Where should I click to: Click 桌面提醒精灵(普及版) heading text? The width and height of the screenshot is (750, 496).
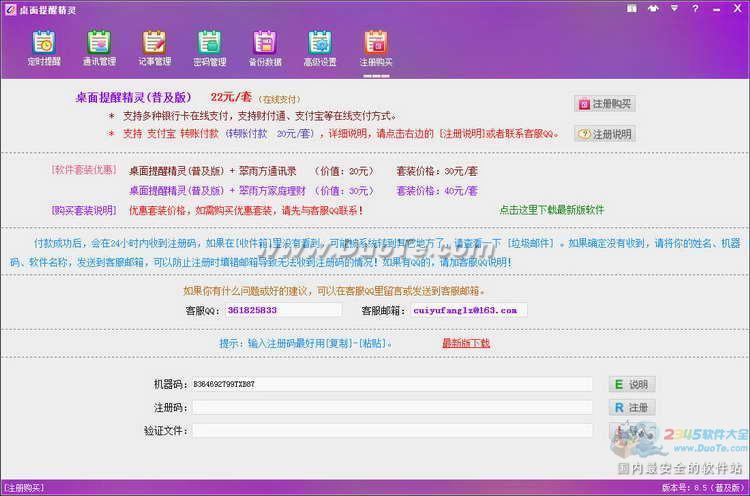(x=133, y=98)
